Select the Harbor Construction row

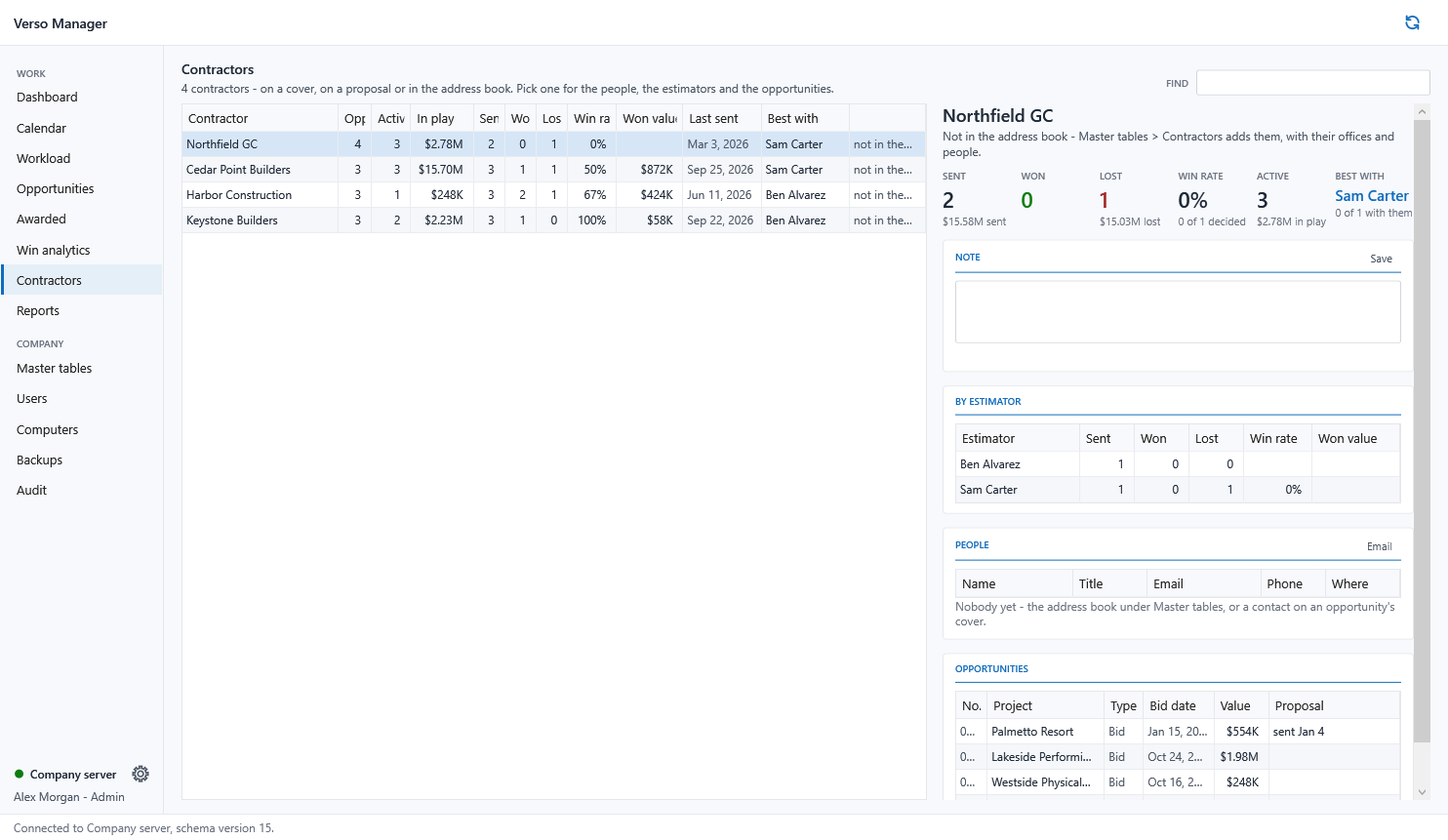(x=553, y=194)
